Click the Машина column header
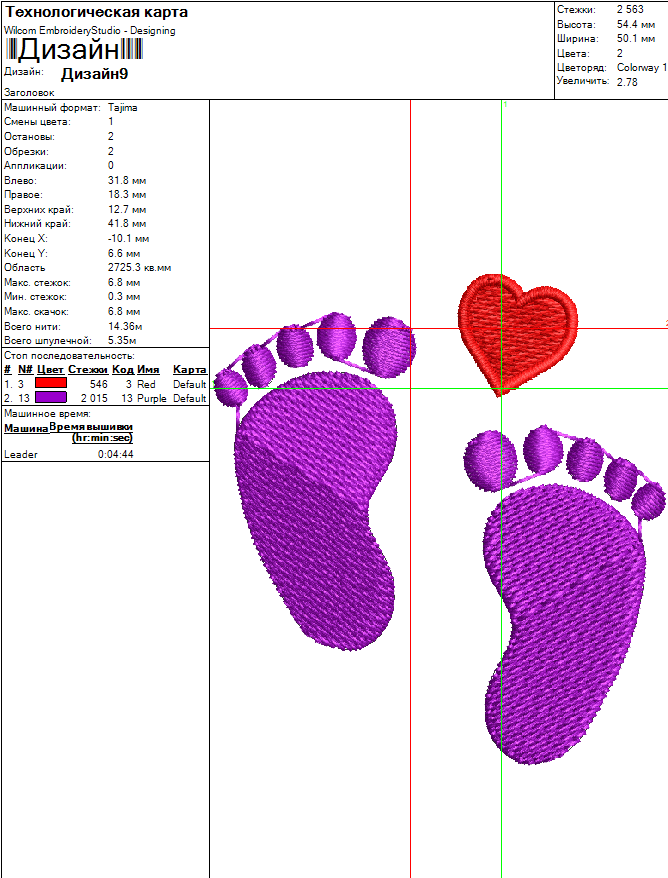The width and height of the screenshot is (668, 878). (26, 429)
